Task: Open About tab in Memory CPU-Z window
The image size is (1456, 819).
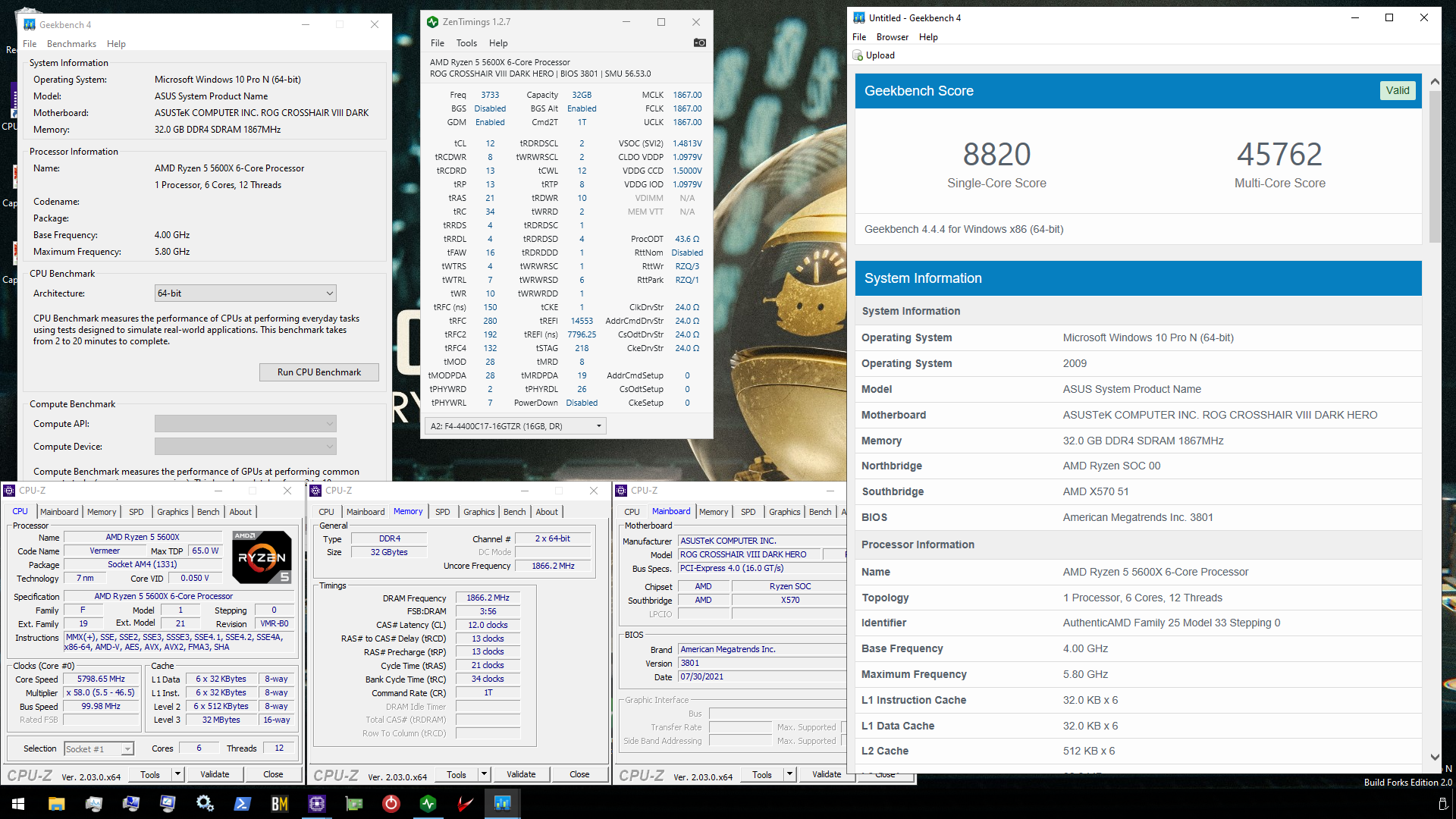Action: click(547, 512)
